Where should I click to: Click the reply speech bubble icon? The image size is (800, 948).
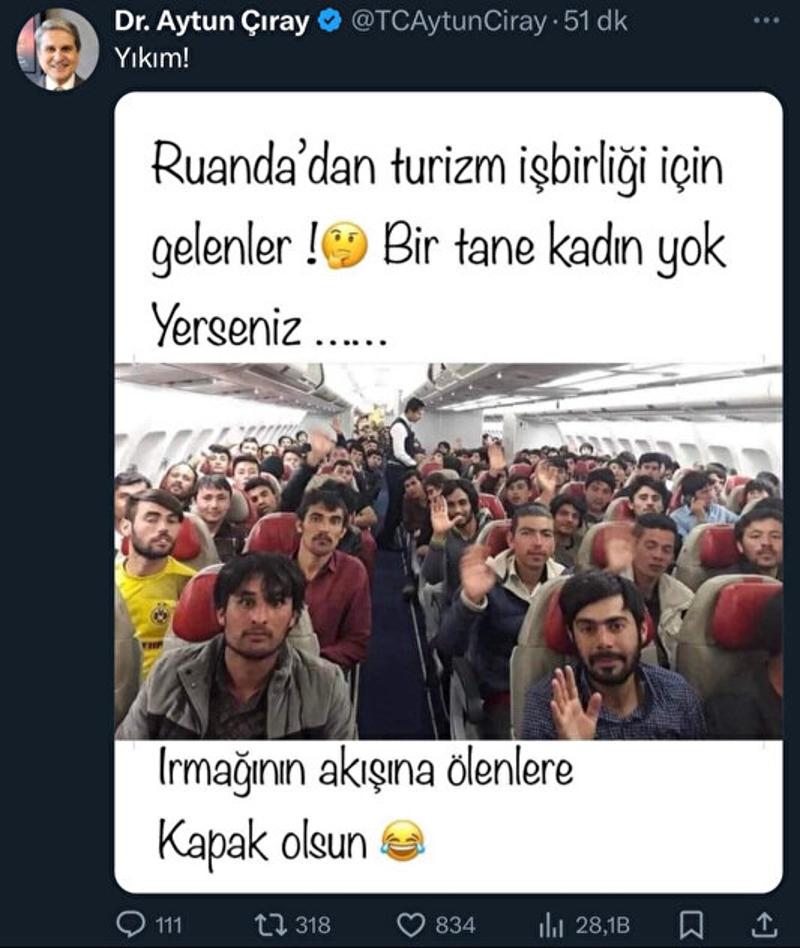[x=131, y=924]
